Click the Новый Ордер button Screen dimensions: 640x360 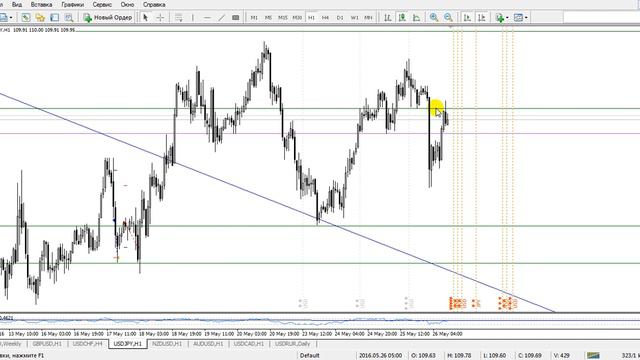(x=108, y=18)
